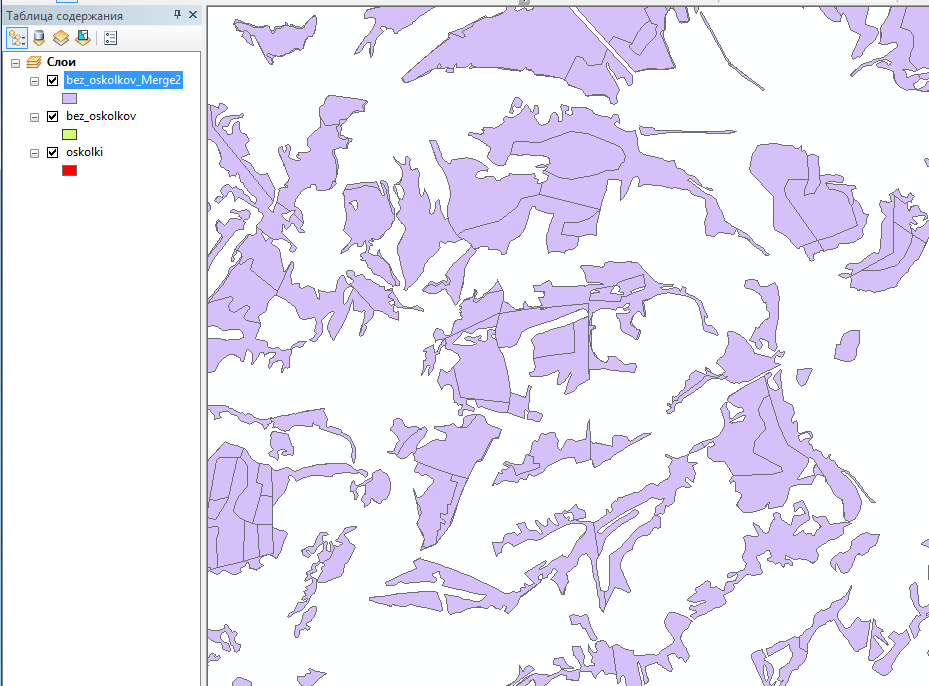Viewport: 929px width, 686px height.
Task: Select the oskolki layer name
Action: pyautogui.click(x=84, y=152)
